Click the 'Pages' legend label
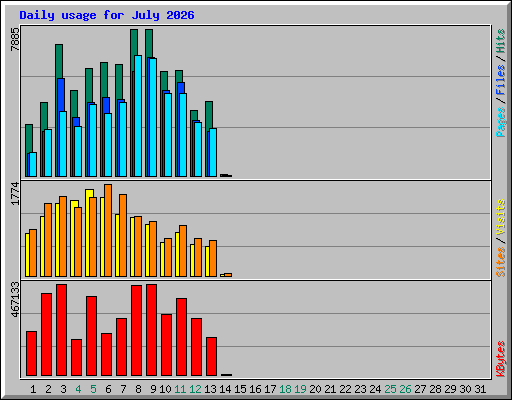 pyautogui.click(x=500, y=122)
